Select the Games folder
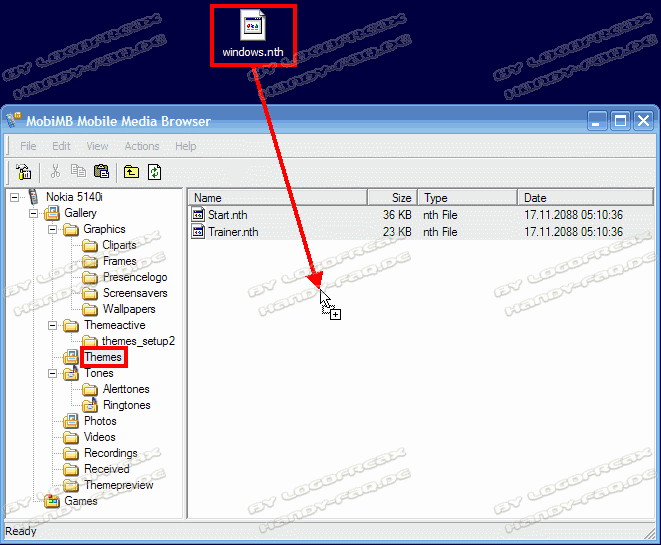This screenshot has height=545, width=661. 81,501
